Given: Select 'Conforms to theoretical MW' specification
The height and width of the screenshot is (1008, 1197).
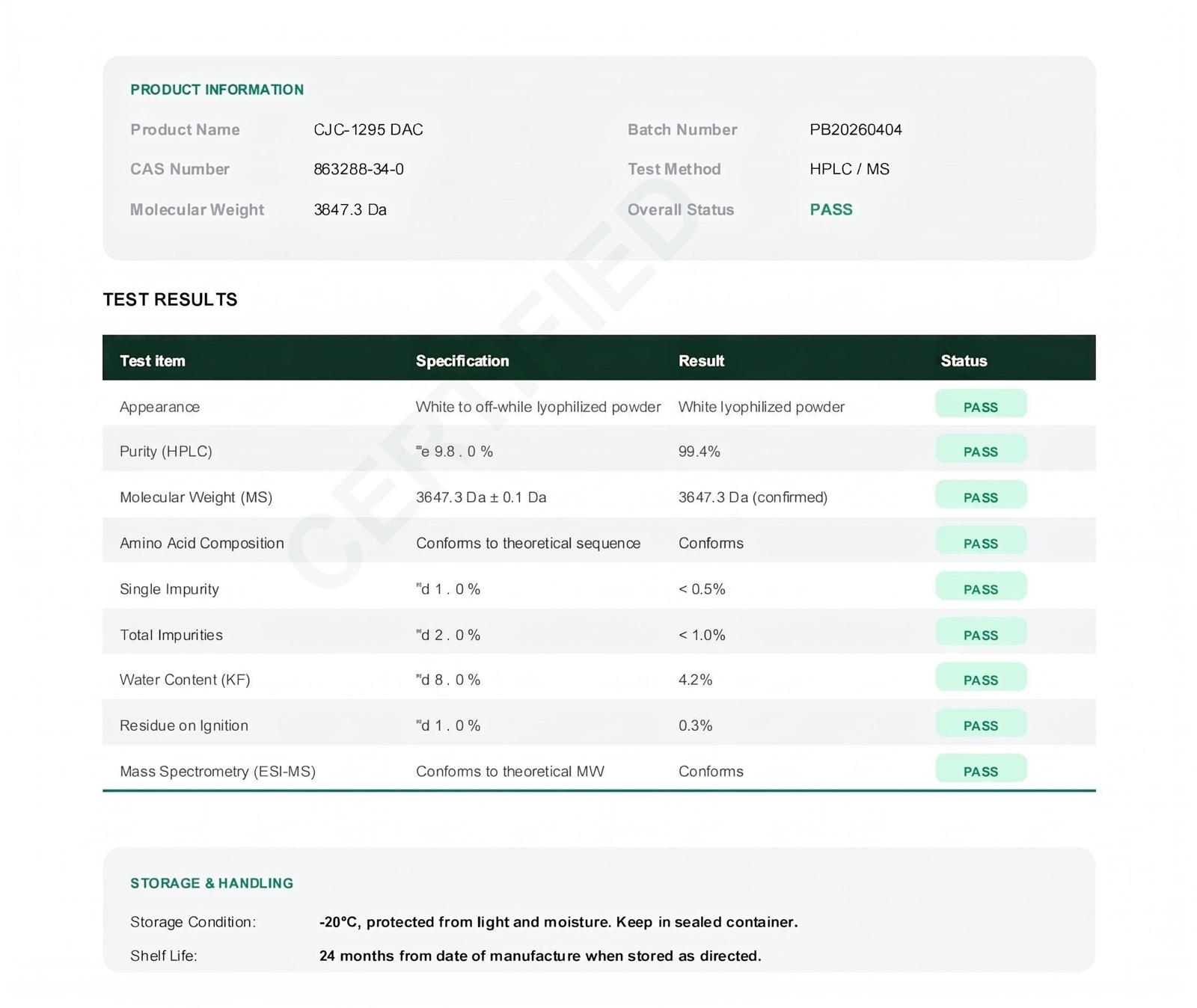Looking at the screenshot, I should [x=509, y=771].
